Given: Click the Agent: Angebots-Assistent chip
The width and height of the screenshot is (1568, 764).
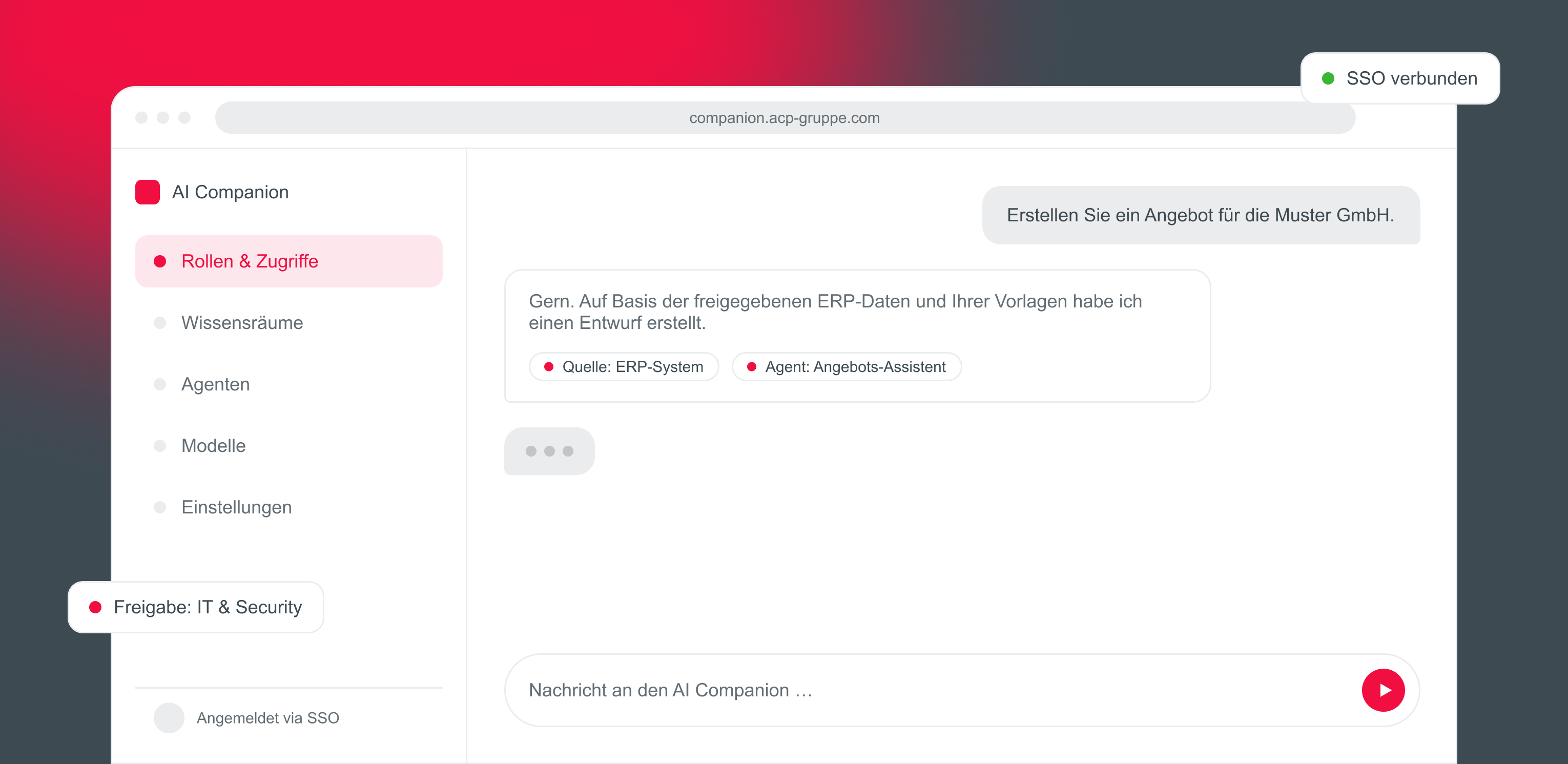Looking at the screenshot, I should pos(846,366).
